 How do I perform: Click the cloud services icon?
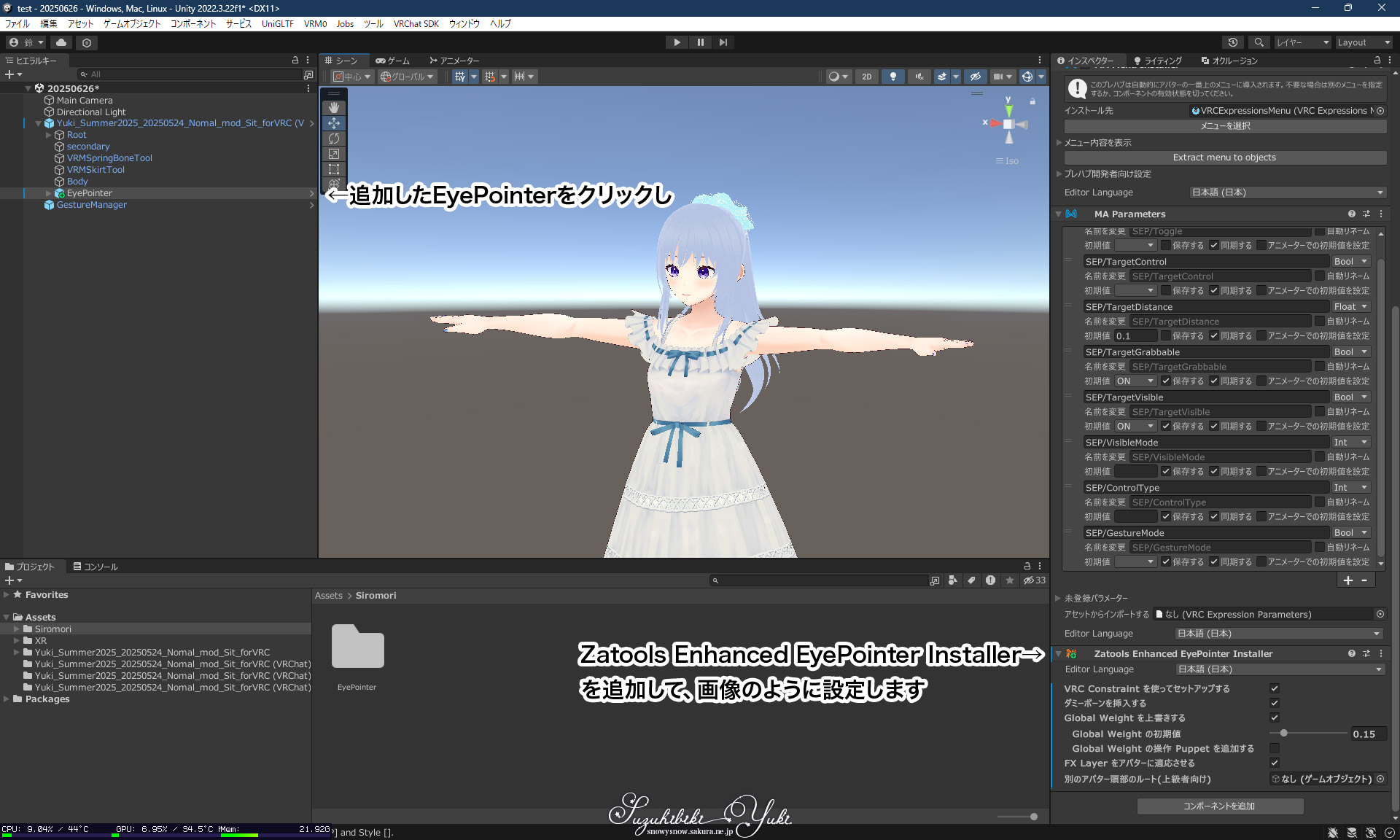[61, 43]
